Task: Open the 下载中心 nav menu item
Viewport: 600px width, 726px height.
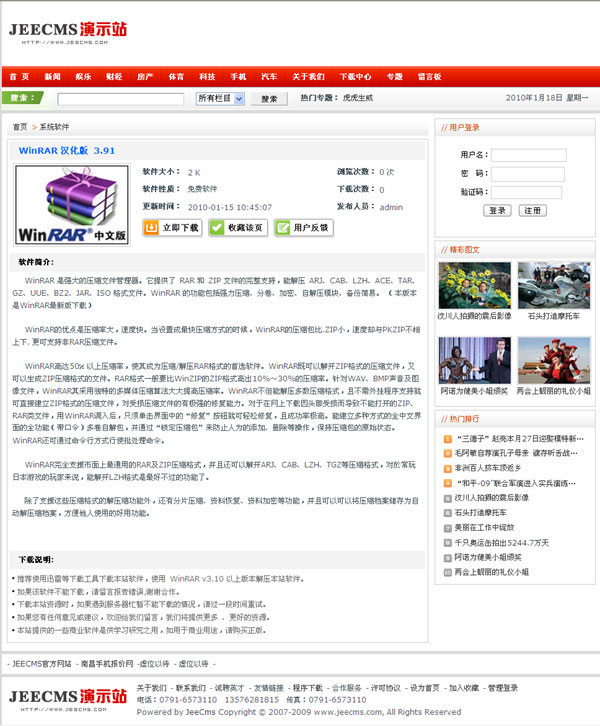Action: 355,76
